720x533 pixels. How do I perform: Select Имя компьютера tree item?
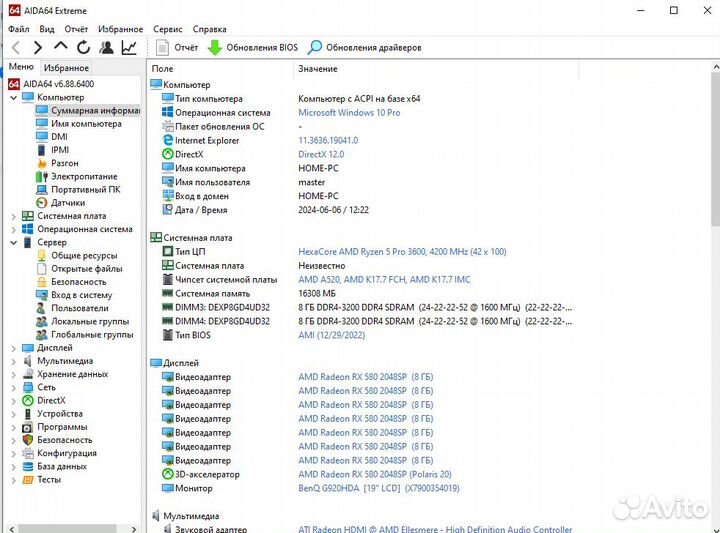[x=79, y=124]
